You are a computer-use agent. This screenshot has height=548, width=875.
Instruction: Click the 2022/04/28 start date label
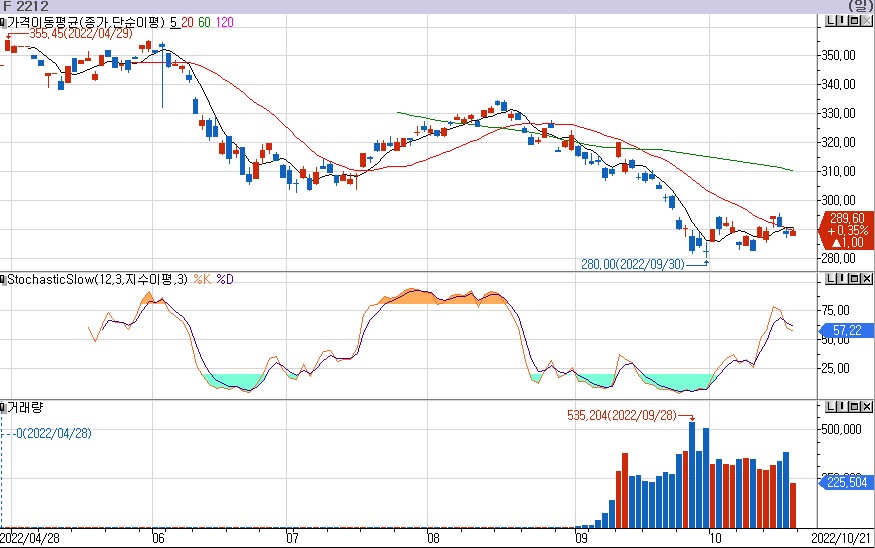click(x=30, y=539)
